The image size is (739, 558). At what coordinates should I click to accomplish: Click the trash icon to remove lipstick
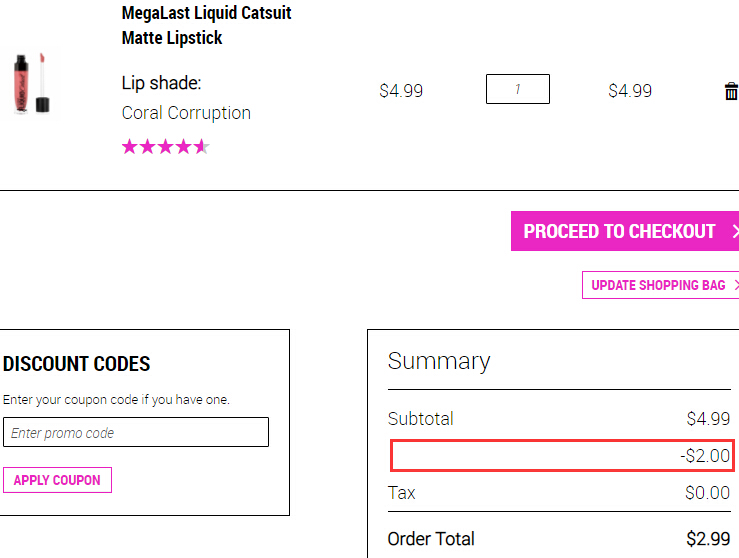[x=731, y=91]
